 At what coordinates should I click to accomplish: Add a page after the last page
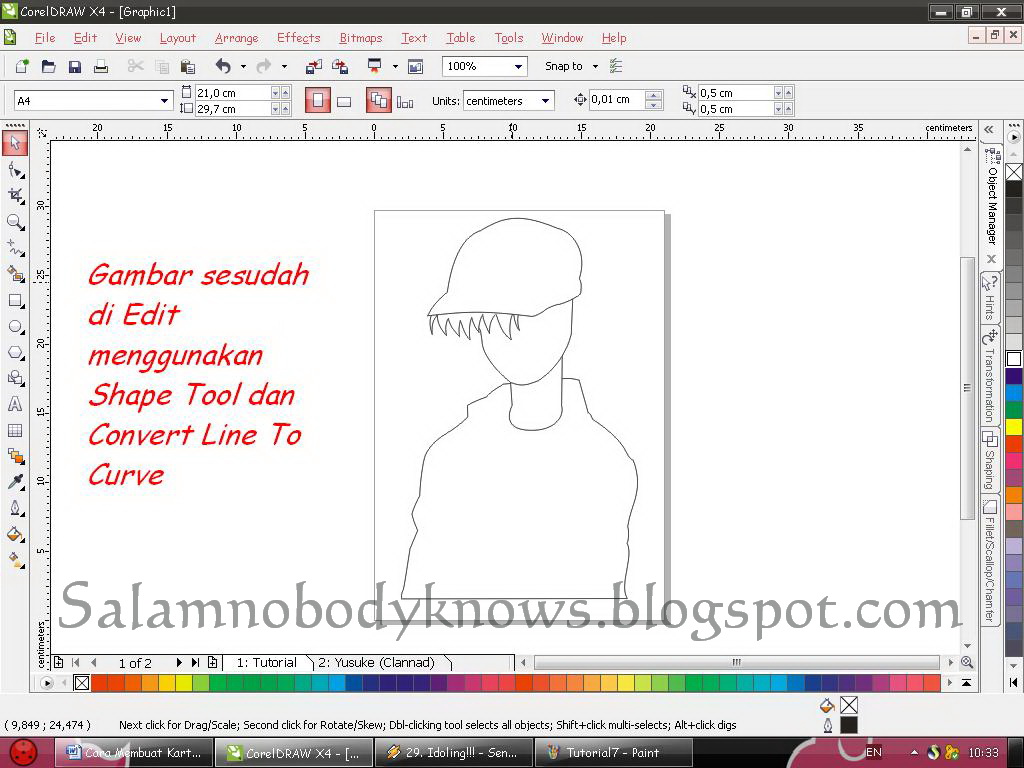(212, 662)
